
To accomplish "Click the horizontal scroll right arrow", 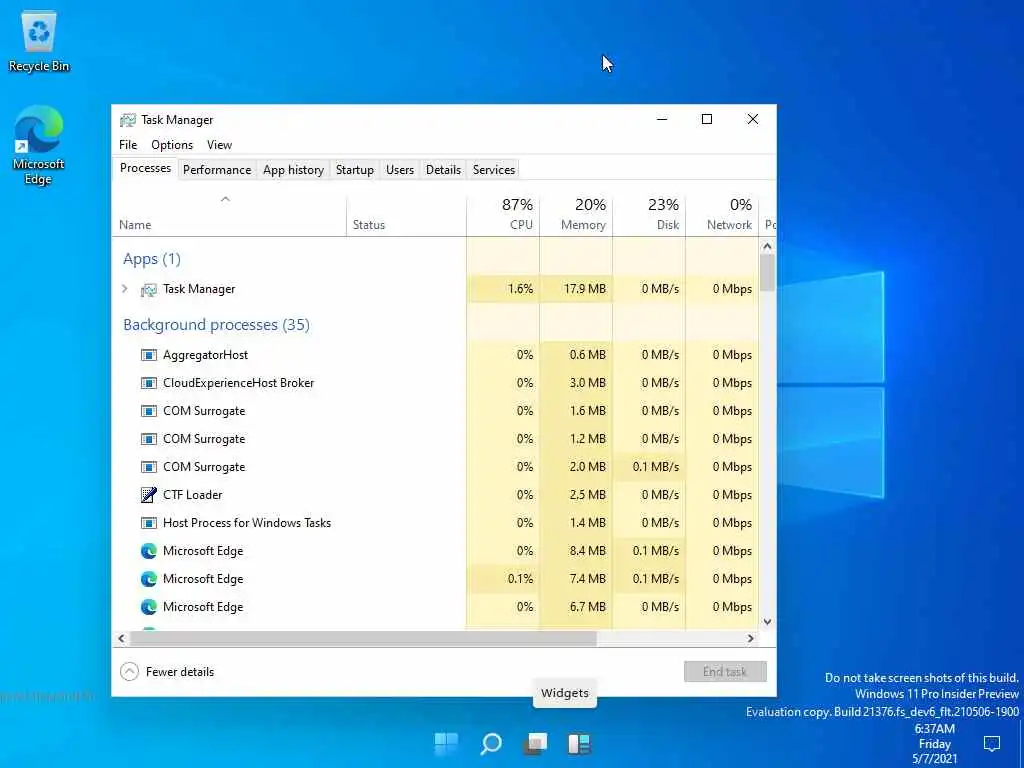I will pos(751,639).
